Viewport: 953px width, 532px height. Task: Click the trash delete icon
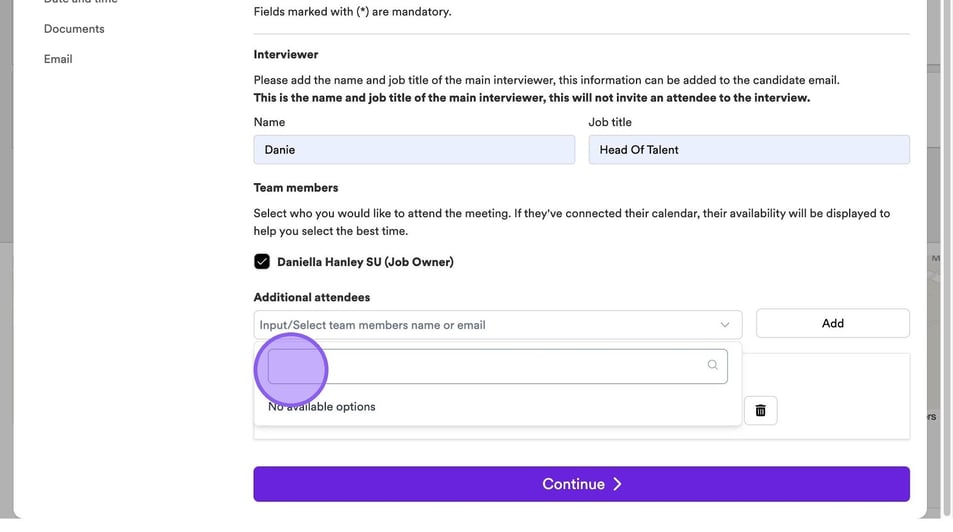(x=760, y=410)
